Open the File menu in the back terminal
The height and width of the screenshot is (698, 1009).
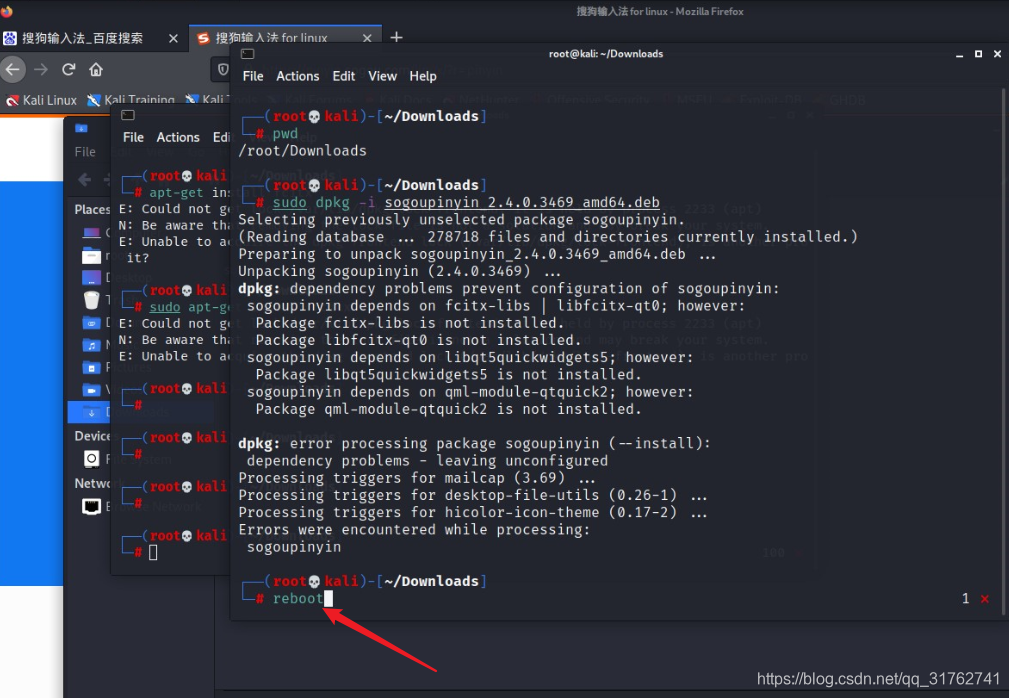point(133,137)
